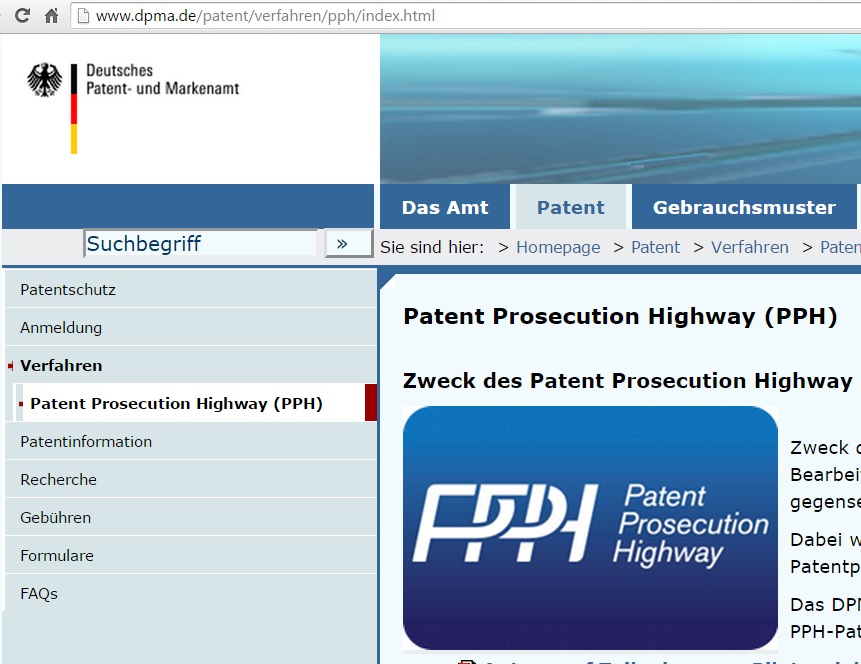Open Anmeldung in the sidebar
Screen dimensions: 861x664
point(191,327)
